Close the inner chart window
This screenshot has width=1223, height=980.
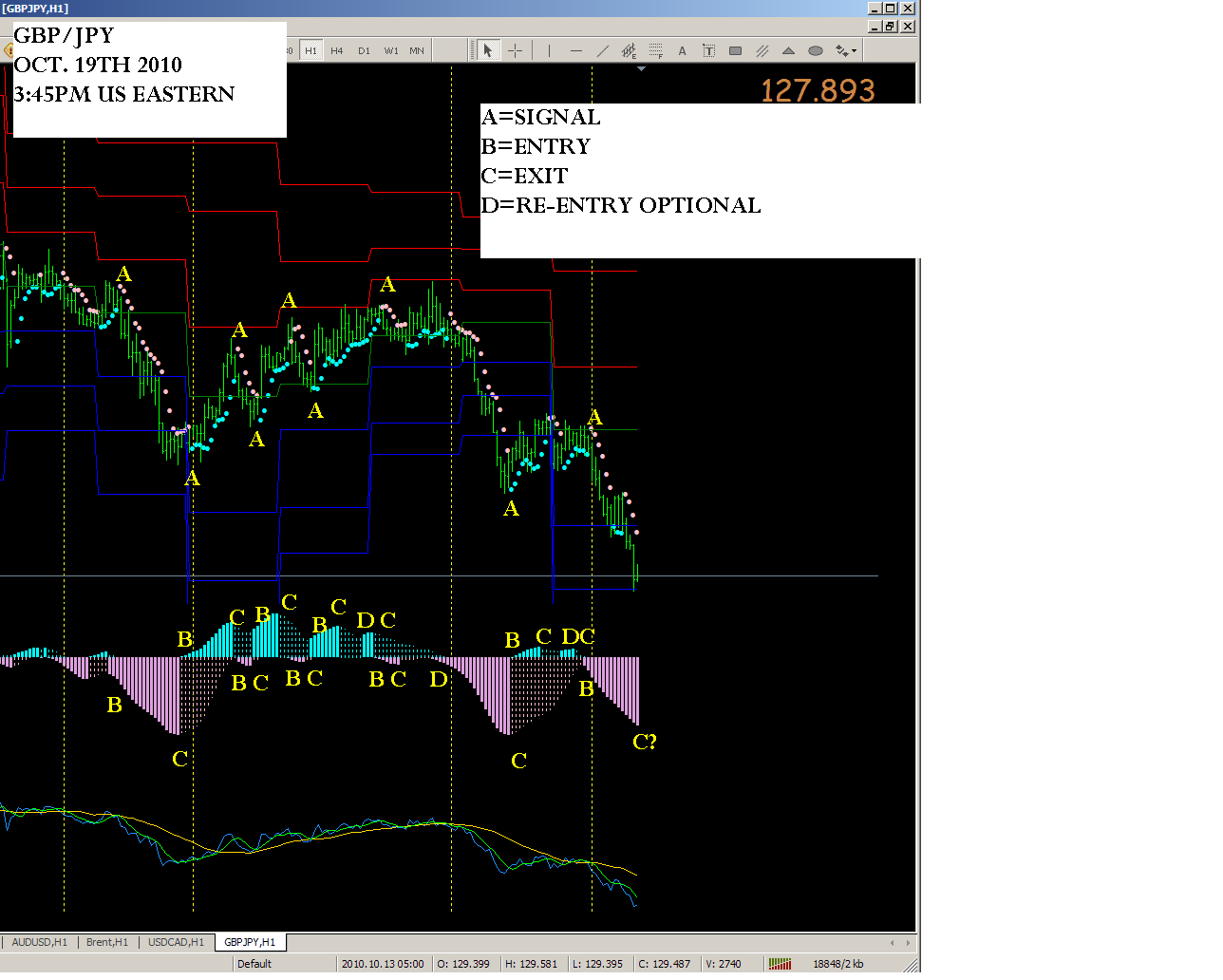(908, 27)
